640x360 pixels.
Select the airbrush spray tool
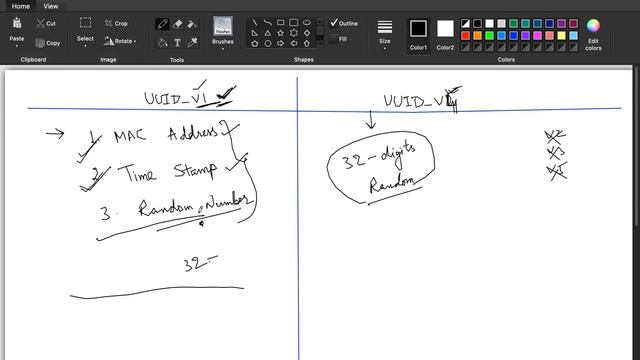[x=192, y=24]
